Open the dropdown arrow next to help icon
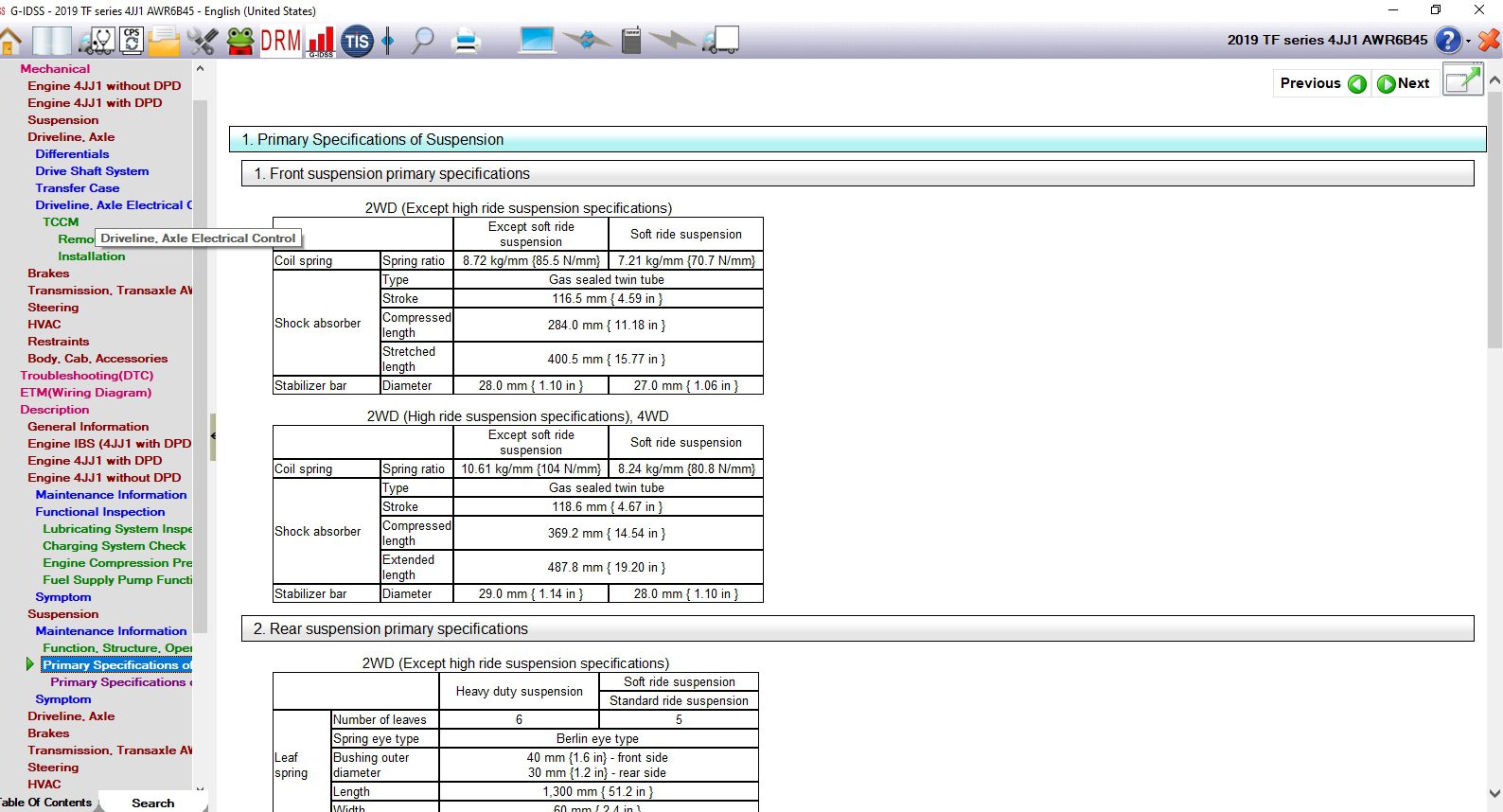Image resolution: width=1503 pixels, height=812 pixels. [1468, 41]
